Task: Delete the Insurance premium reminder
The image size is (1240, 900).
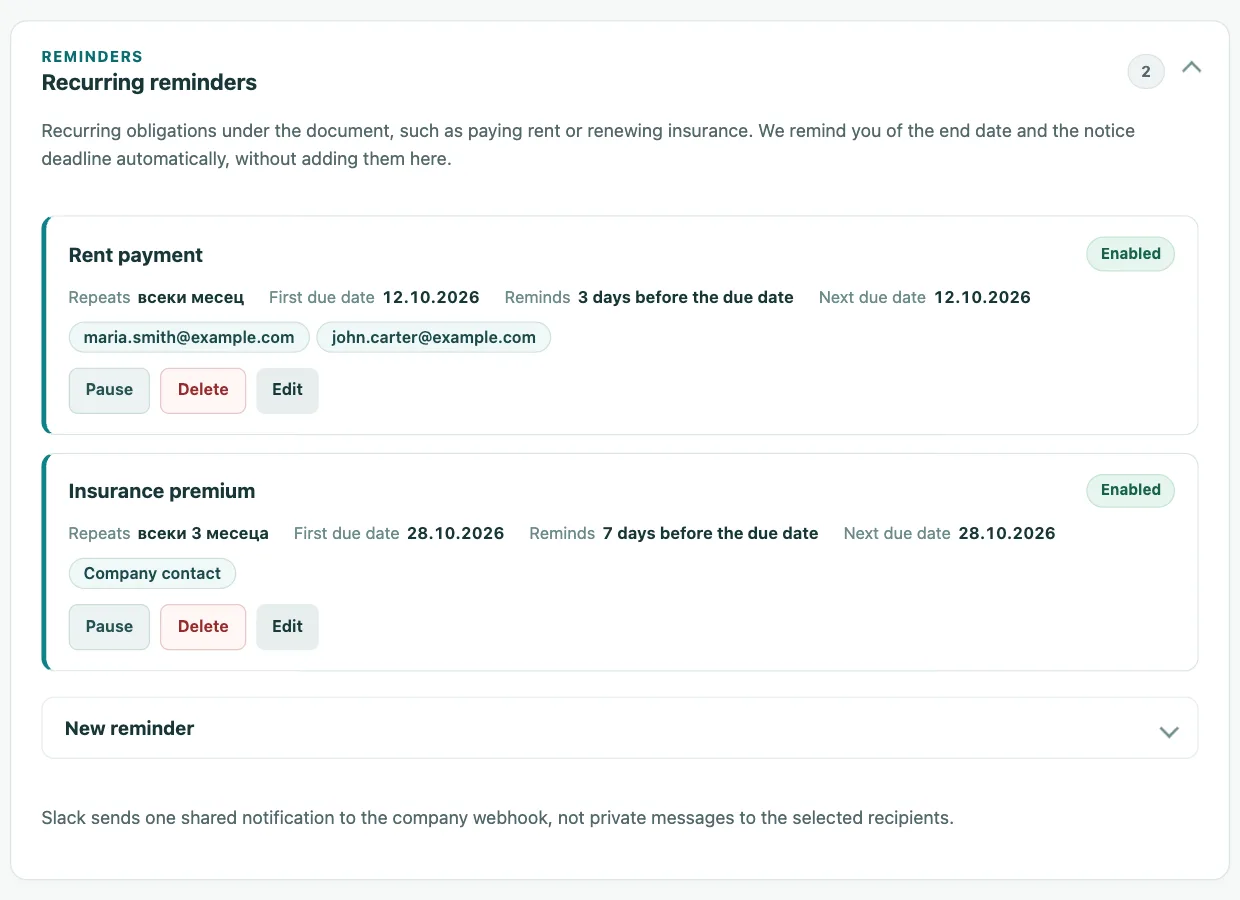Action: tap(203, 627)
